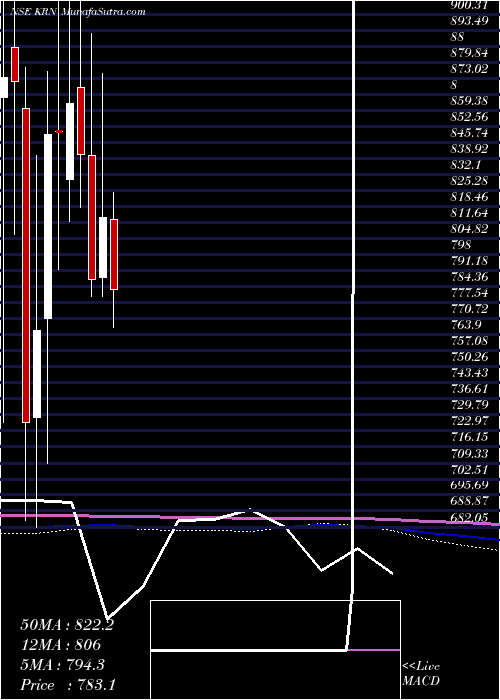Select the Price : 783.1 readout
The height and width of the screenshot is (700, 500).
(x=69, y=685)
